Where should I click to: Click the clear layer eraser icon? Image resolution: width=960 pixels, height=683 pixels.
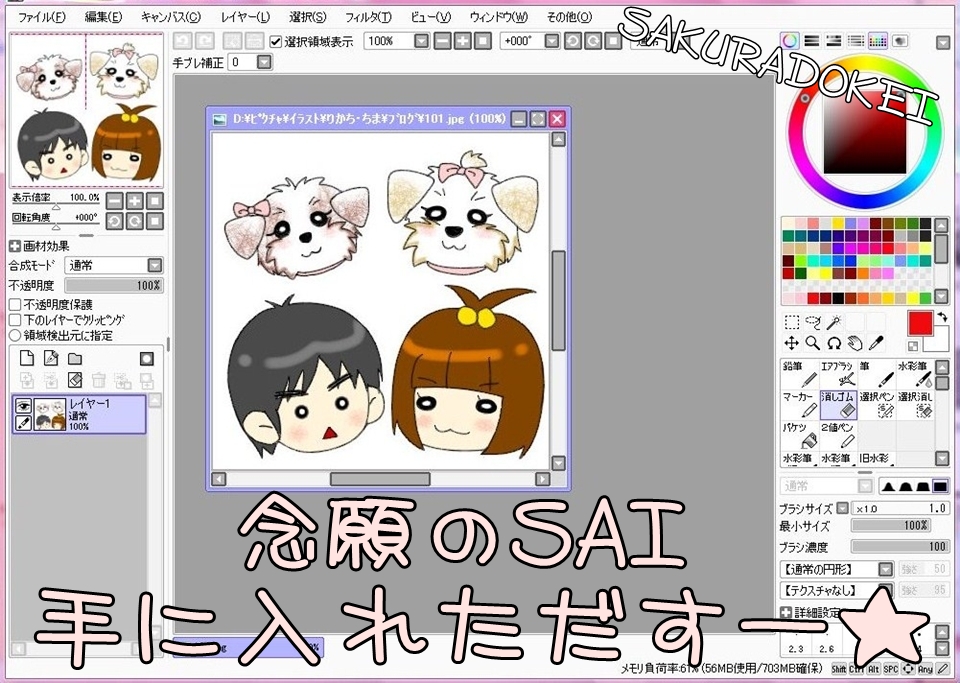pos(75,380)
